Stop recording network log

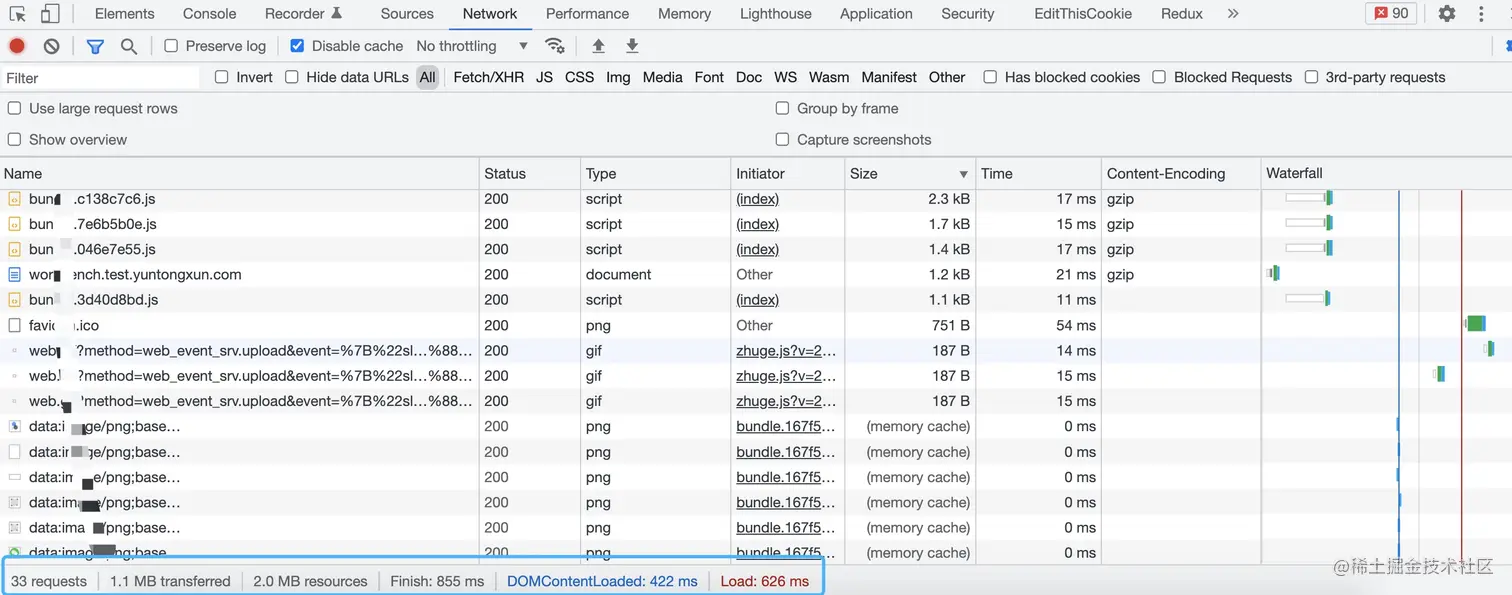coord(17,46)
